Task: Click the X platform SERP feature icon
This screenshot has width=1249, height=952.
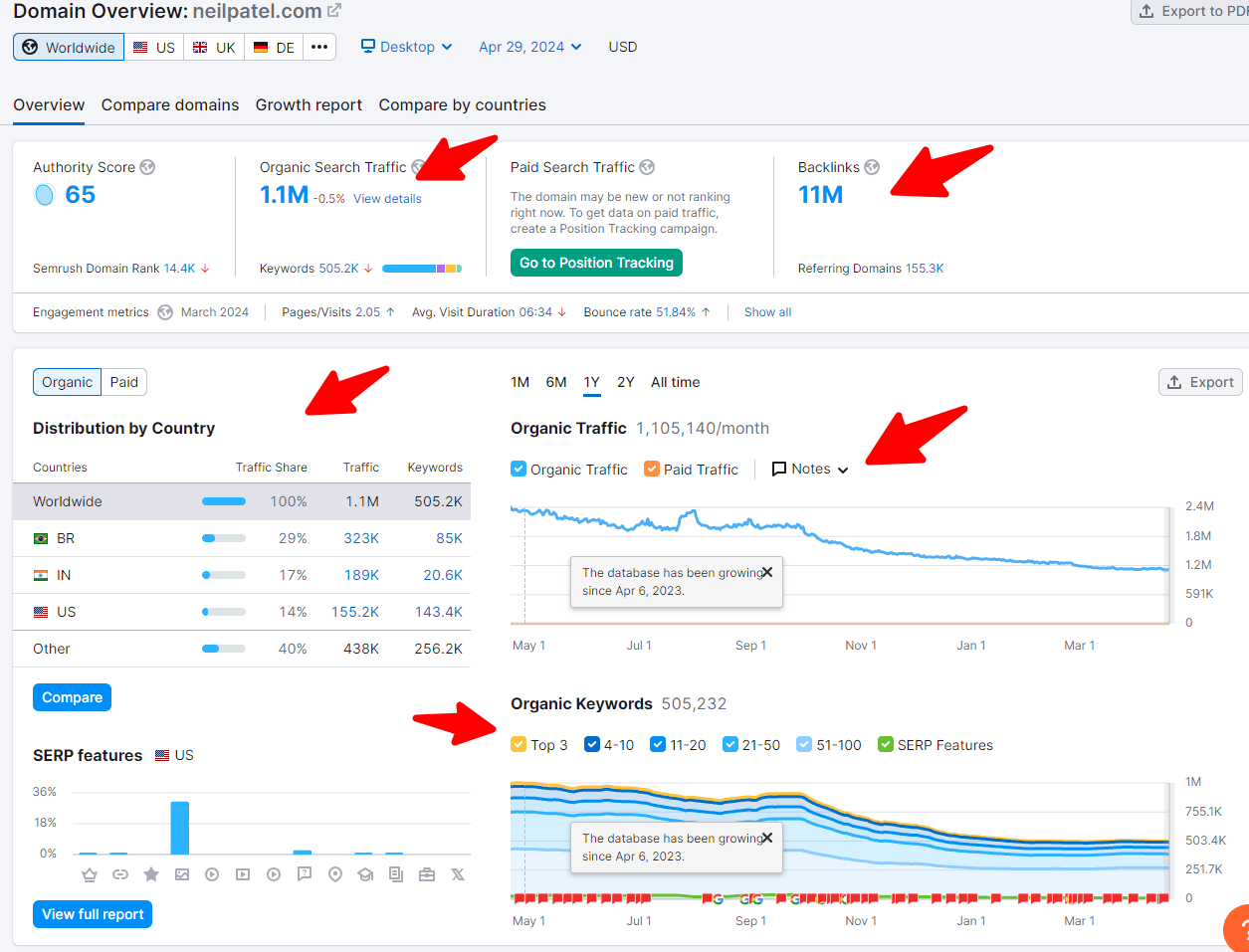Action: pos(457,873)
